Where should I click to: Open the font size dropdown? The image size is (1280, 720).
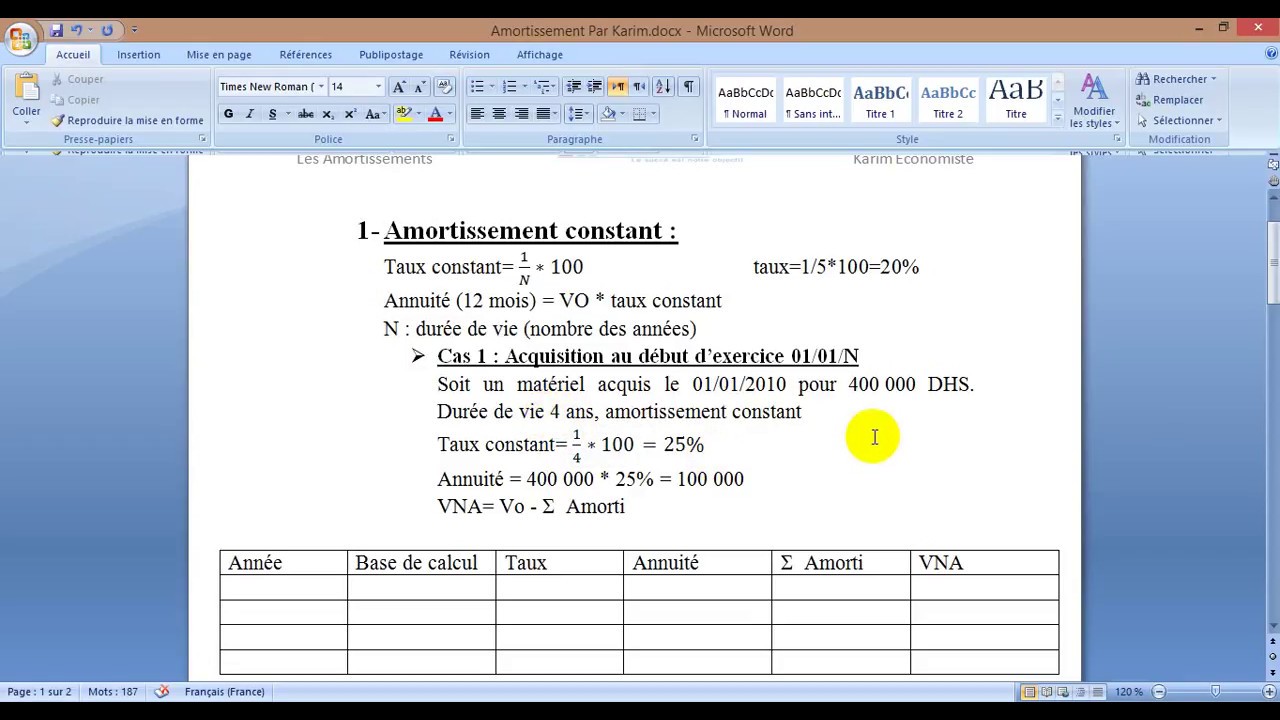pyautogui.click(x=378, y=87)
